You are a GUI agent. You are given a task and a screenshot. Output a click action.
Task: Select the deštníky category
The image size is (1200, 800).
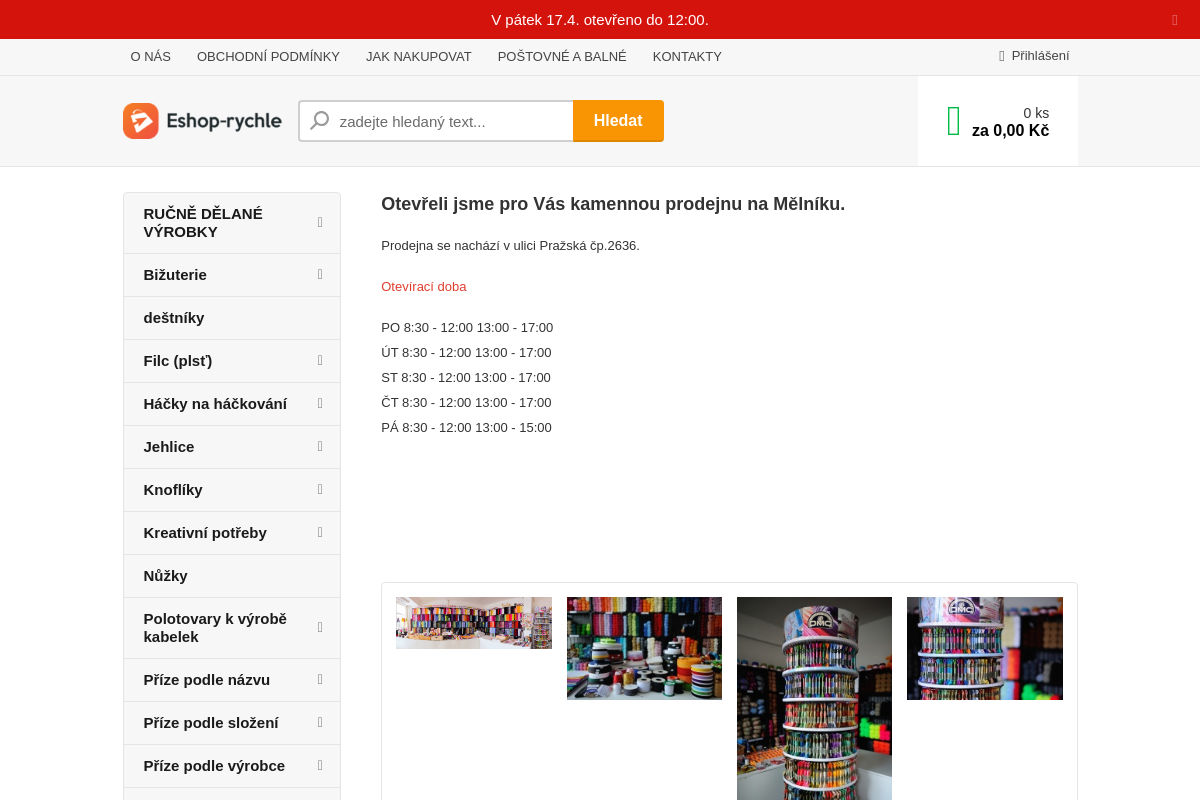(174, 317)
